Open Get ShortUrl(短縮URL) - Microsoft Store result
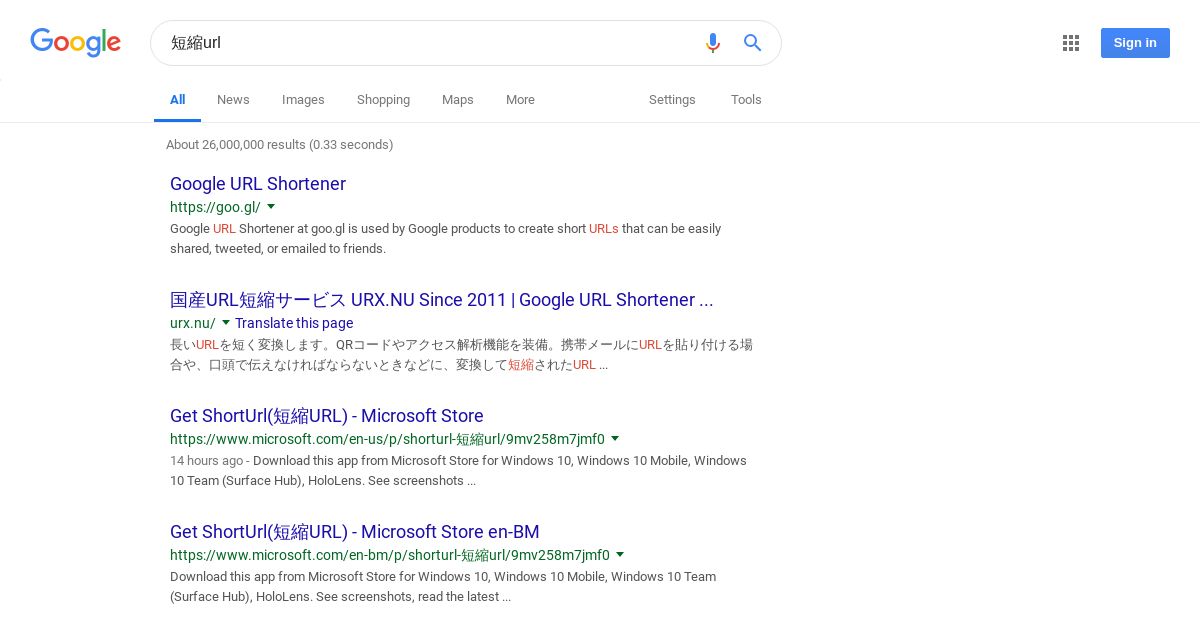 pos(327,416)
